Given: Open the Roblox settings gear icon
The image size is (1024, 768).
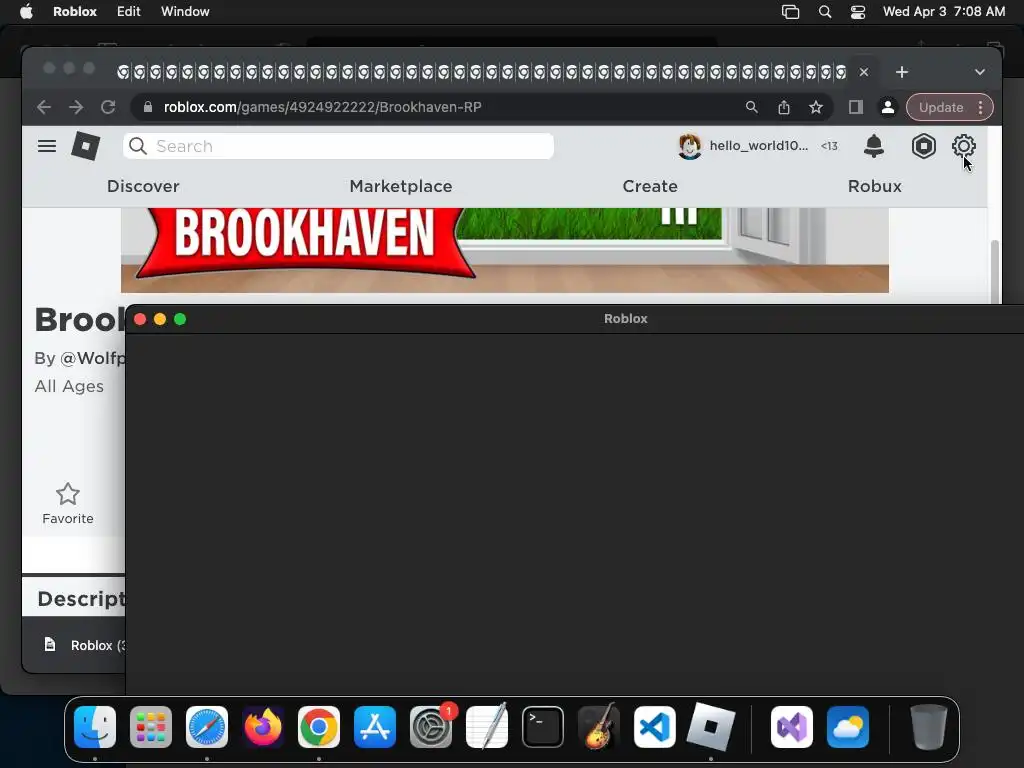Looking at the screenshot, I should pyautogui.click(x=963, y=146).
